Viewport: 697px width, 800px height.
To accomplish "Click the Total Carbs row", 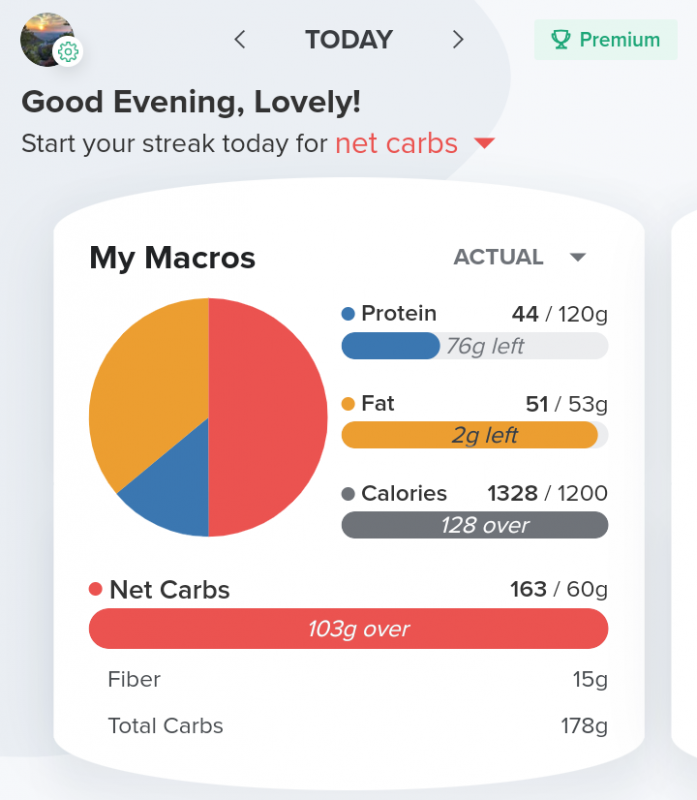I will point(357,726).
